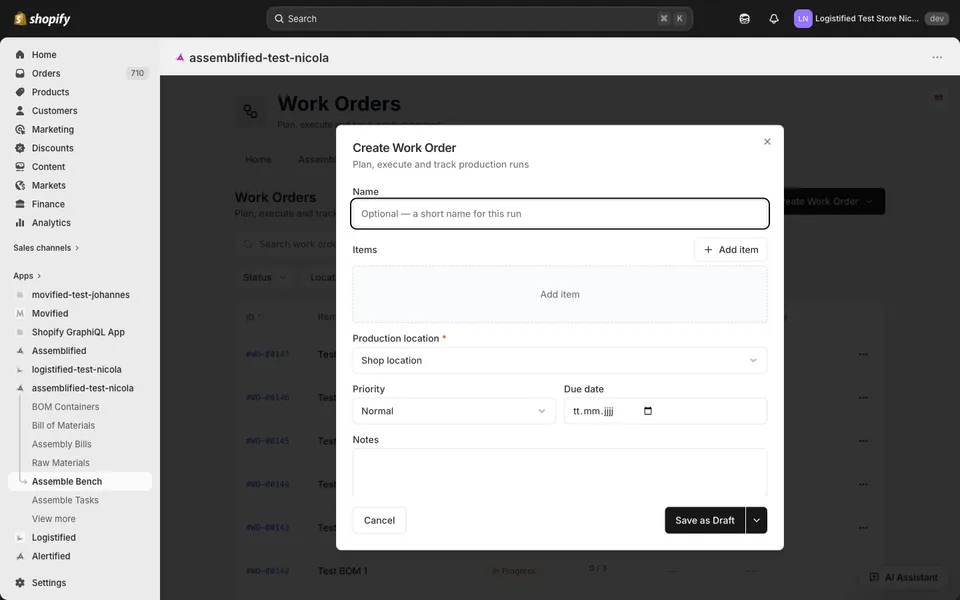Open the Priority Normal dropdown

coord(454,411)
